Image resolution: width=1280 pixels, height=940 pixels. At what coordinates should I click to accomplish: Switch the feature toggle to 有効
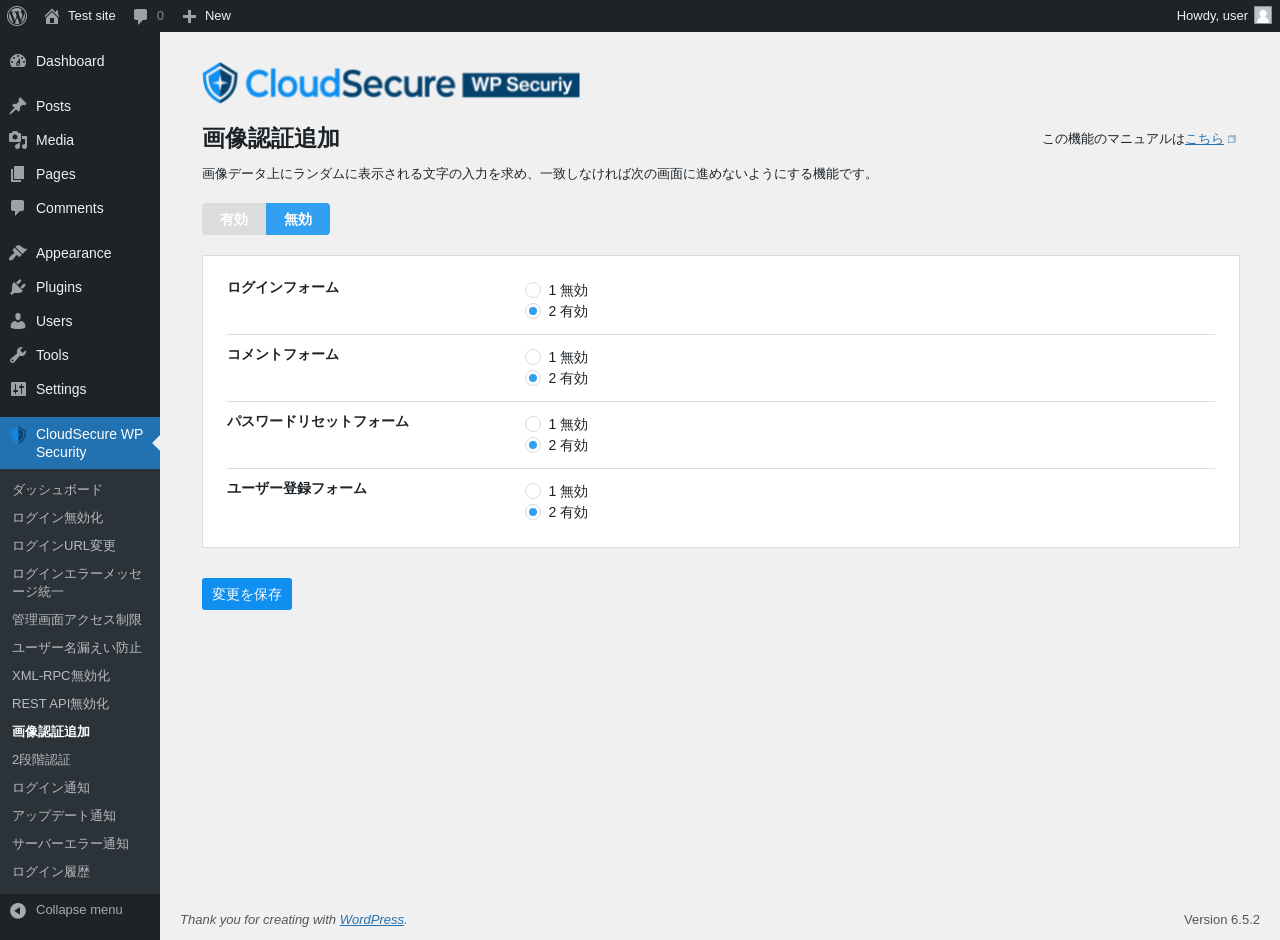coord(234,219)
